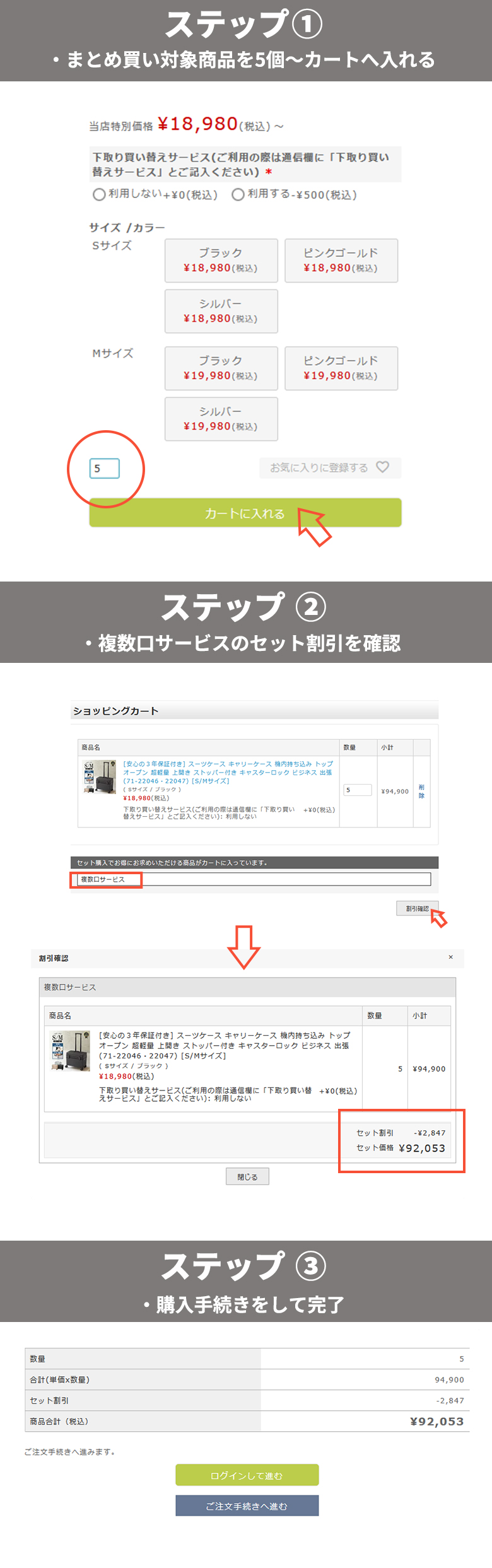Click the heart icon on the favorites button
The image size is (492, 1568).
382,467
